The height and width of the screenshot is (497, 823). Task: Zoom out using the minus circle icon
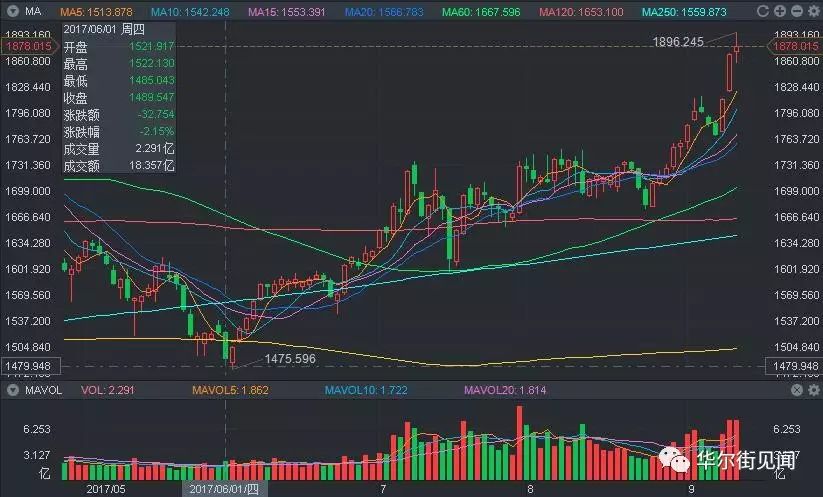(797, 11)
